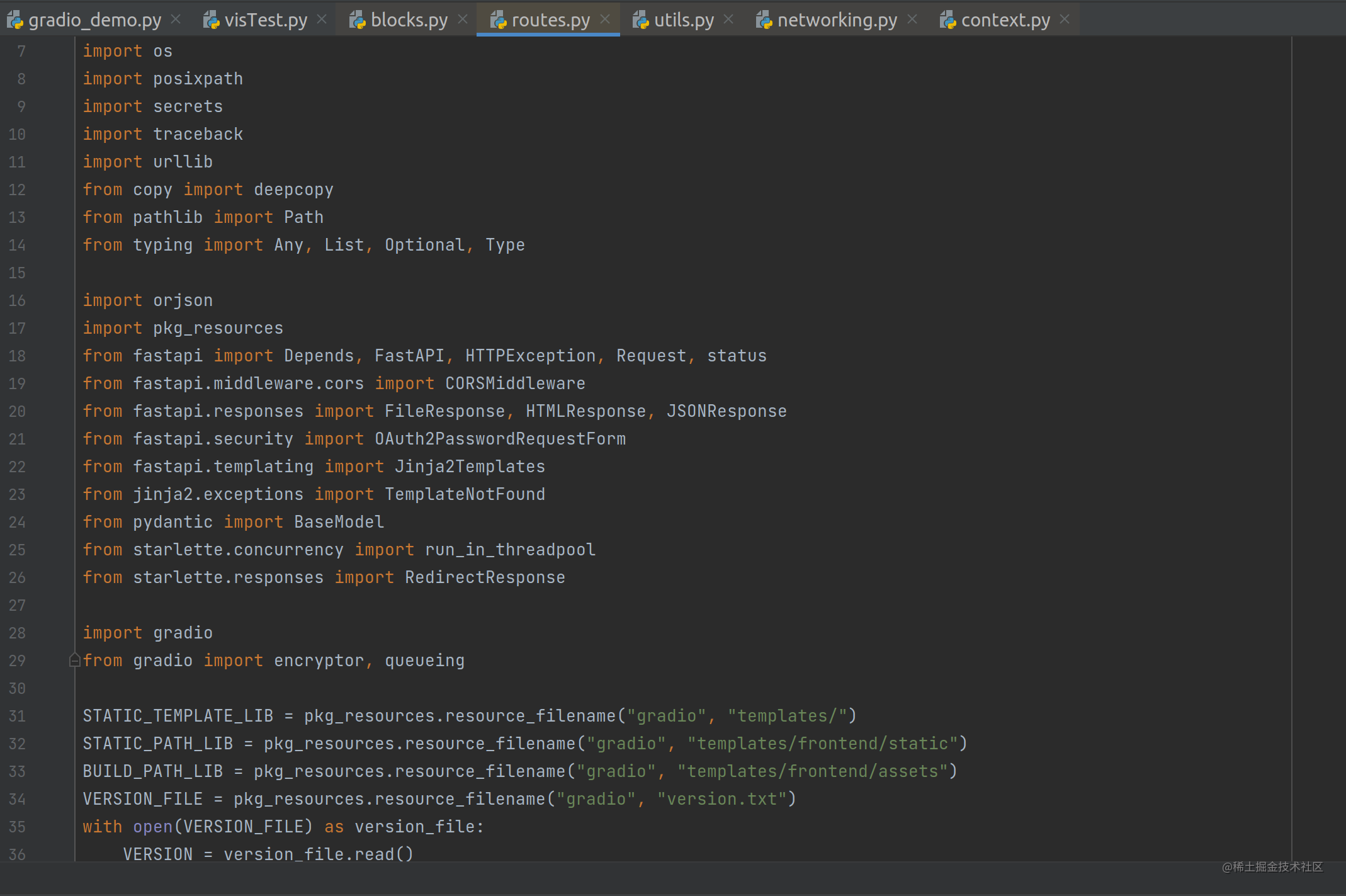
Task: Click line number 7 in the gutter
Action: [21, 51]
